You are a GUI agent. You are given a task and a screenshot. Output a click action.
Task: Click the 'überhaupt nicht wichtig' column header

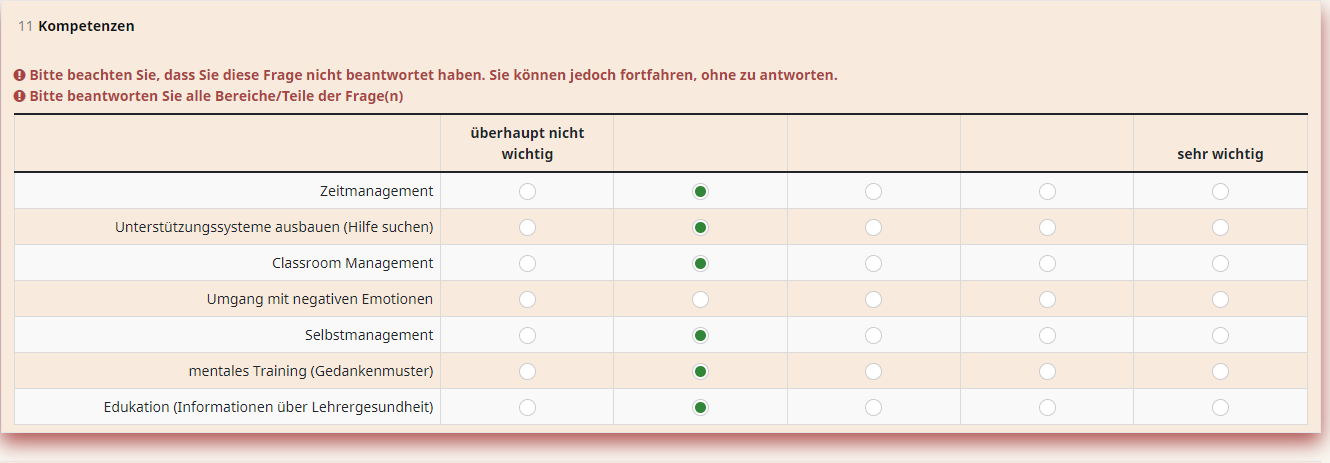527,143
